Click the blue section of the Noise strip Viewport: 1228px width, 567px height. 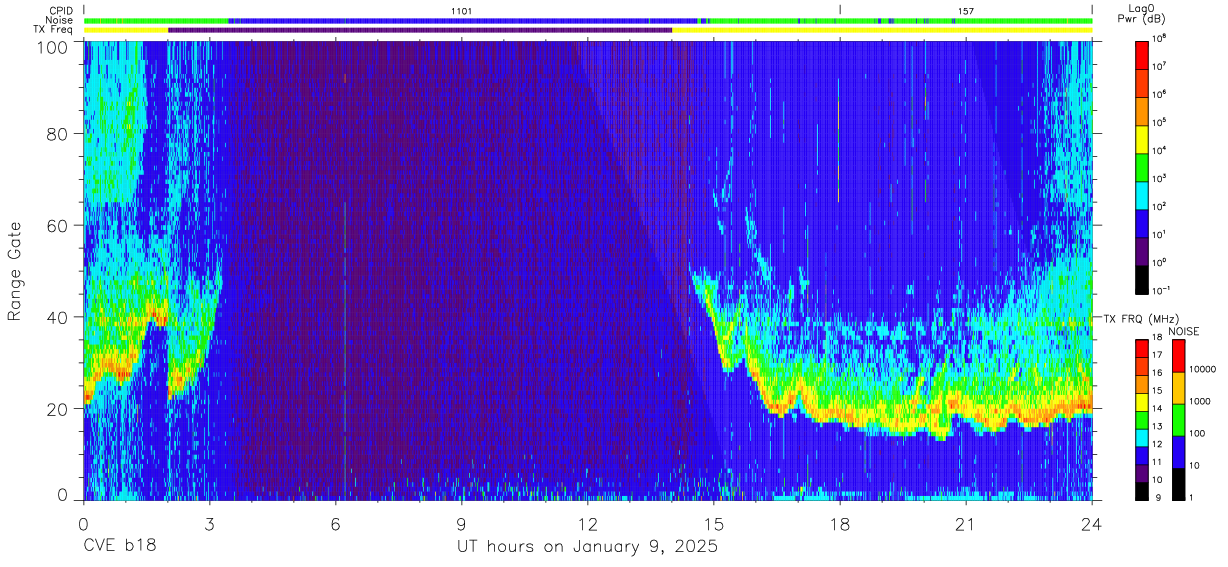462,20
